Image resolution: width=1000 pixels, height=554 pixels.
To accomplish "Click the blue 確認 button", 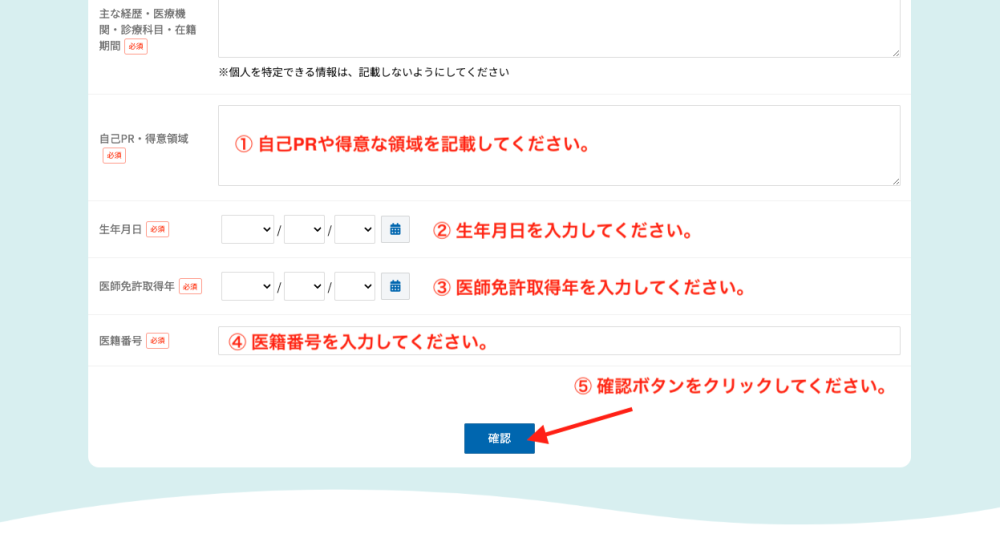I will [499, 439].
